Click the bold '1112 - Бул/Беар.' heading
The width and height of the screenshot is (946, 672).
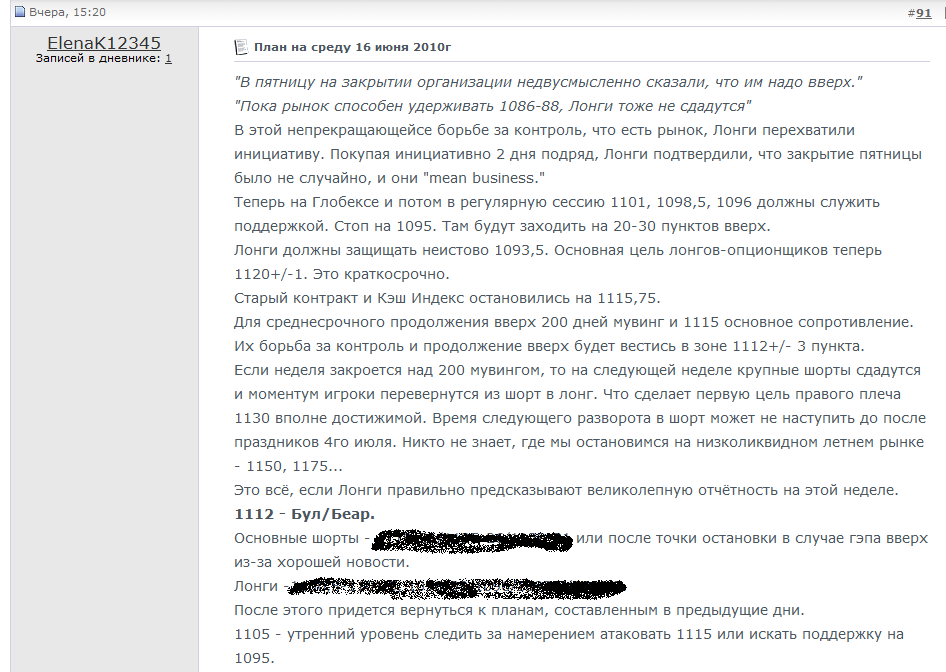pos(304,515)
